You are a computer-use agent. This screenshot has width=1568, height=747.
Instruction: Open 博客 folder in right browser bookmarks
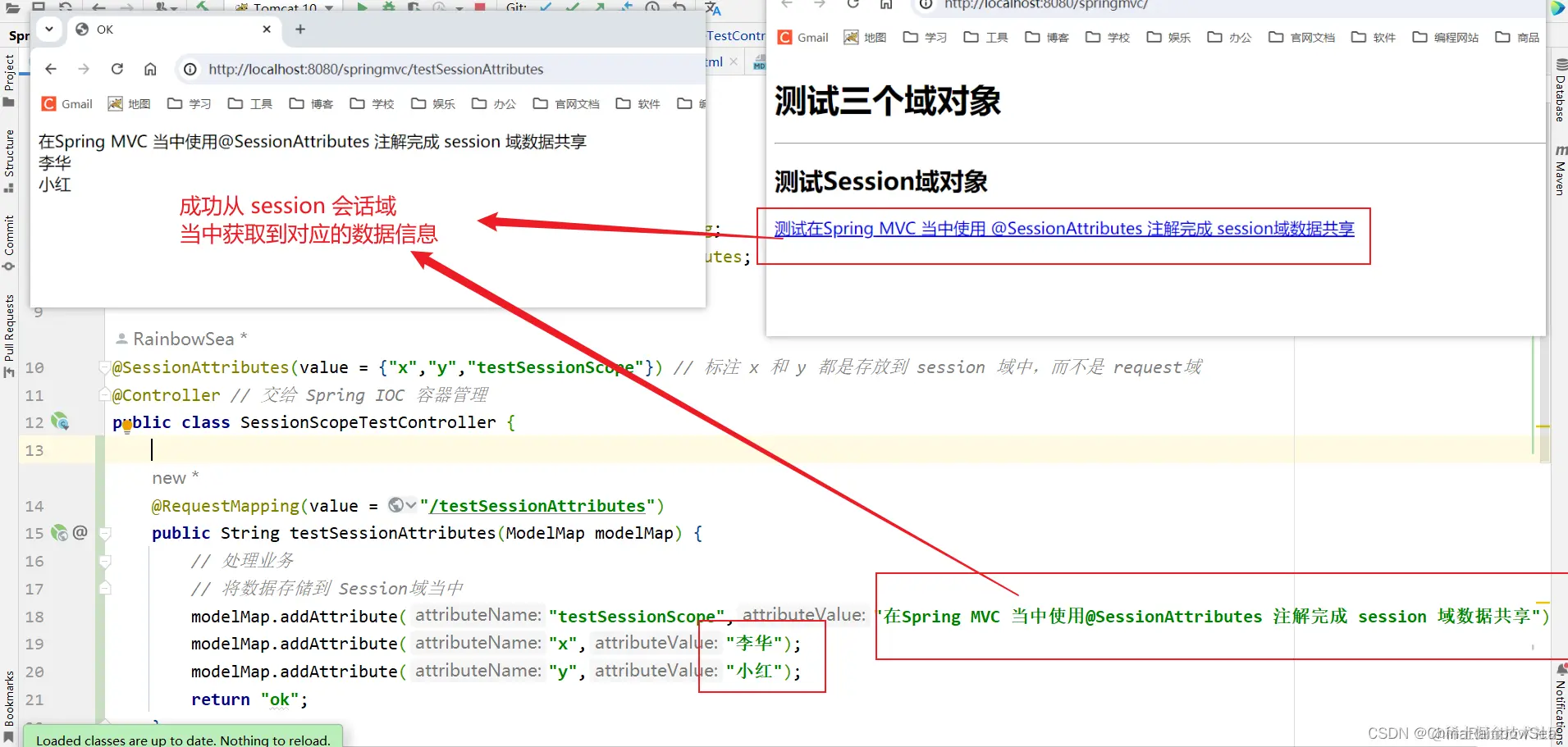coord(1047,38)
